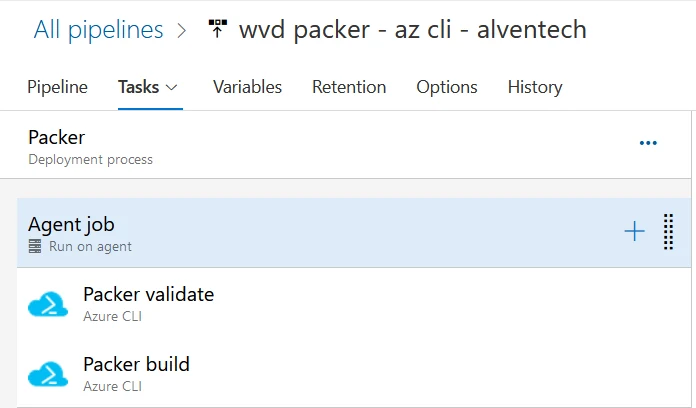Add a task to Agent job
Viewport: 696px width, 408px height.
(634, 231)
